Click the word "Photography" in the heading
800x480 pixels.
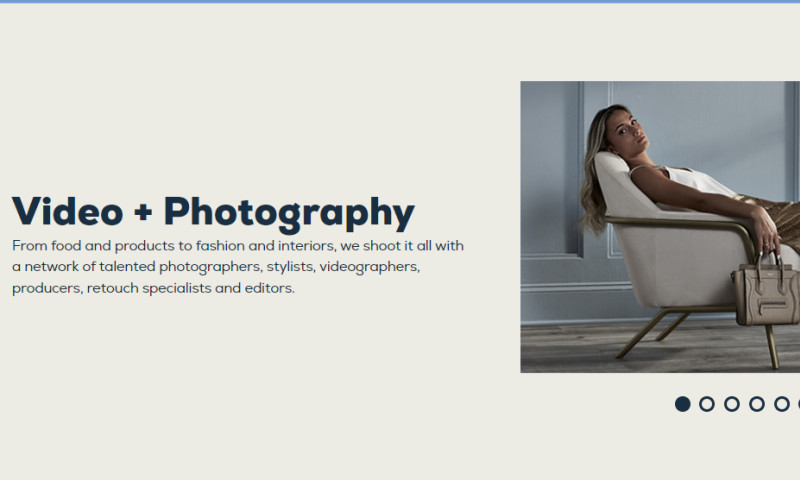pos(289,212)
